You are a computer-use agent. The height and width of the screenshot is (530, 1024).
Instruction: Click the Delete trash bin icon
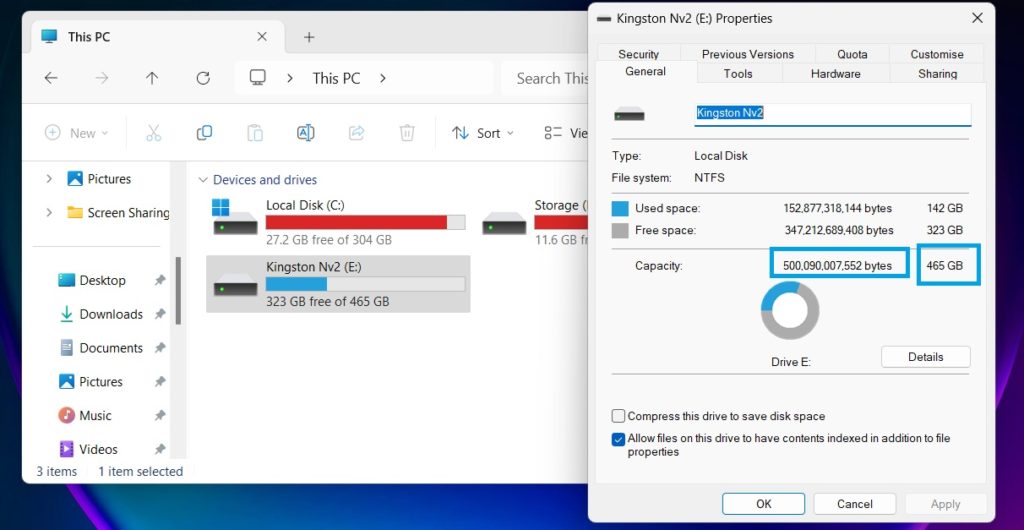coord(407,133)
